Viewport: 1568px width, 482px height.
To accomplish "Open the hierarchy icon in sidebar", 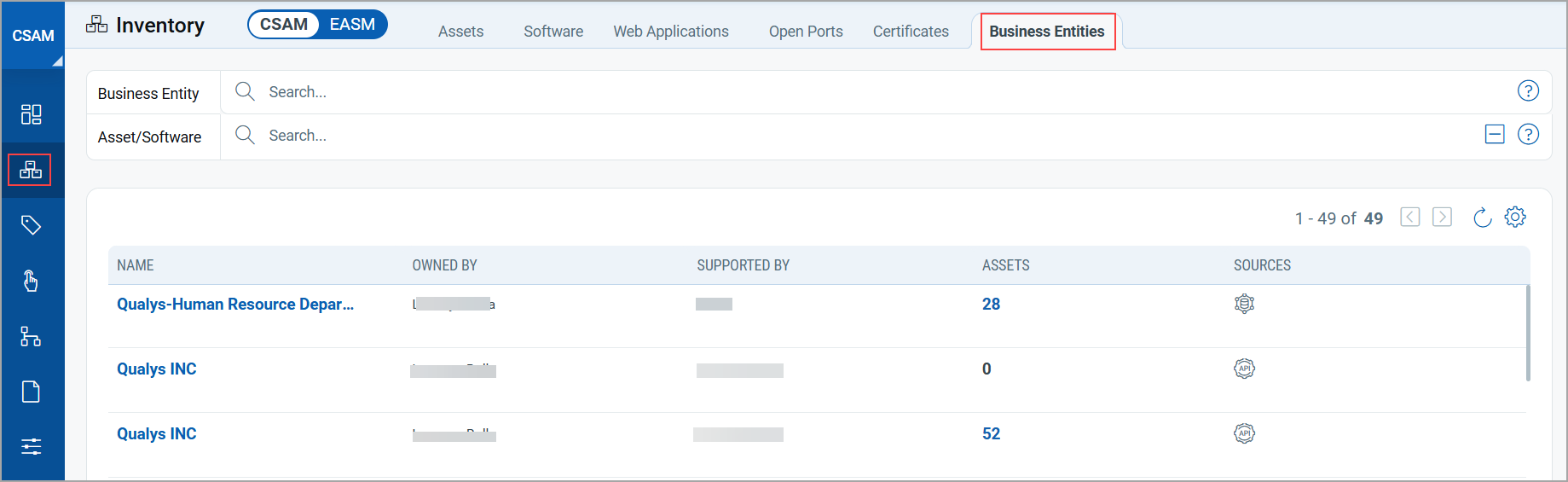I will pos(31,336).
